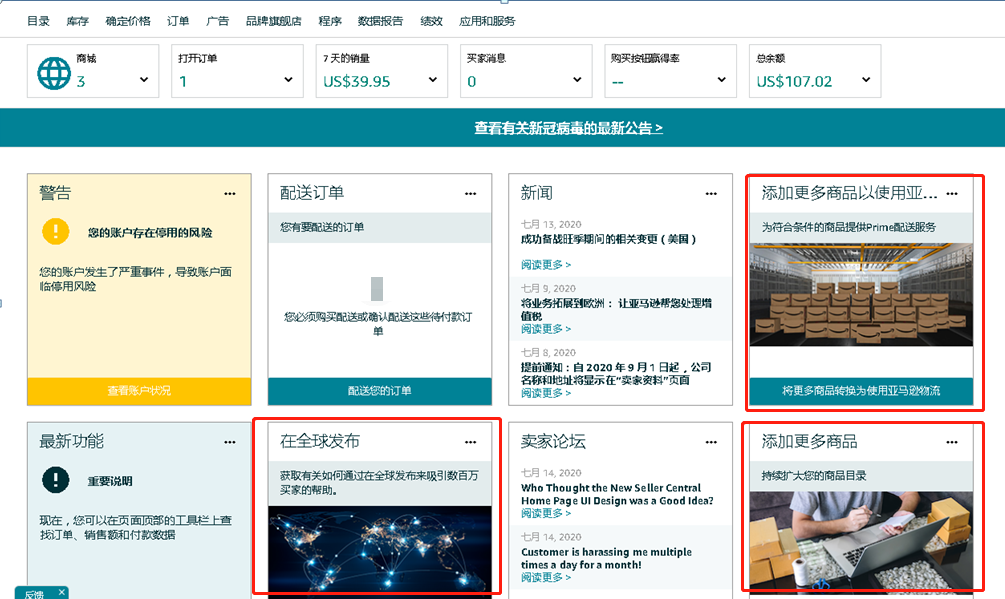Click the 查看账户状况 button
1005x599 pixels.
click(139, 391)
